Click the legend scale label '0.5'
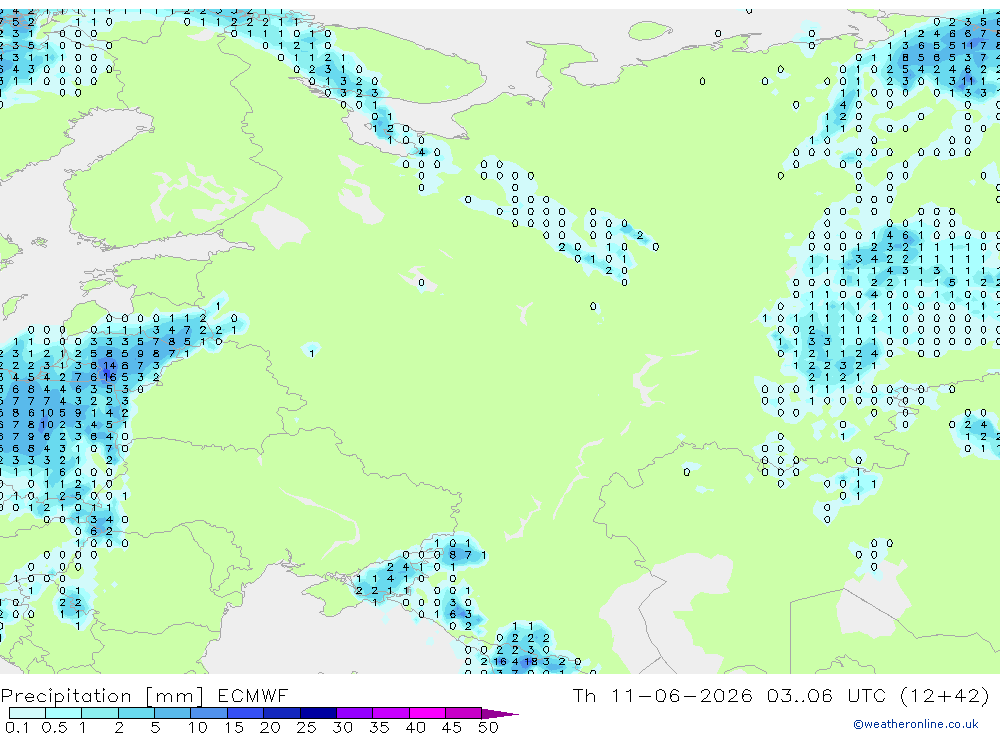Image resolution: width=1000 pixels, height=733 pixels. pyautogui.click(x=54, y=727)
